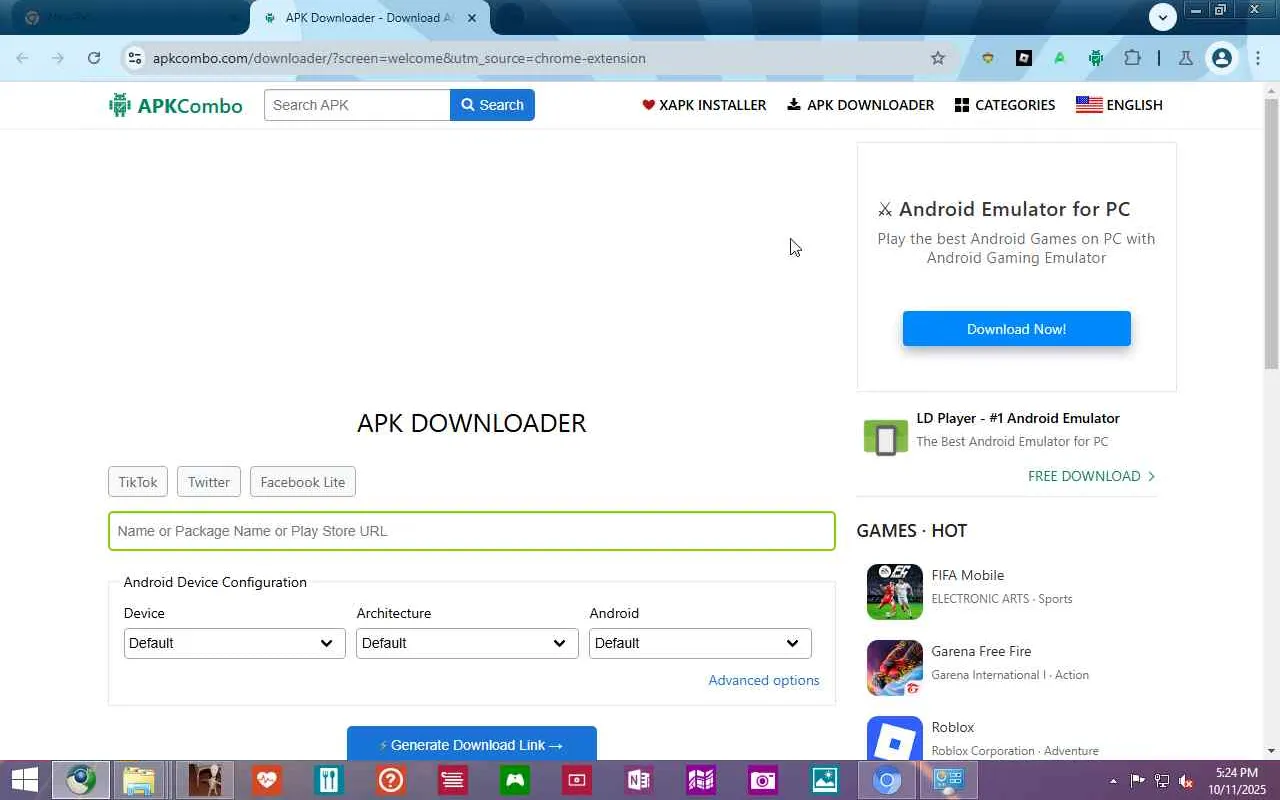
Task: Switch to the APK Downloader tab
Action: point(370,18)
